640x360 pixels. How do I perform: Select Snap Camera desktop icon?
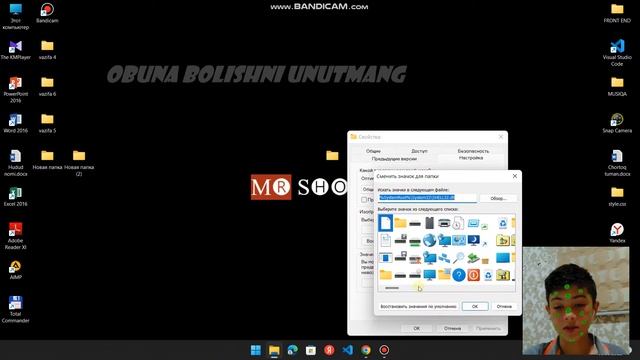click(x=617, y=123)
